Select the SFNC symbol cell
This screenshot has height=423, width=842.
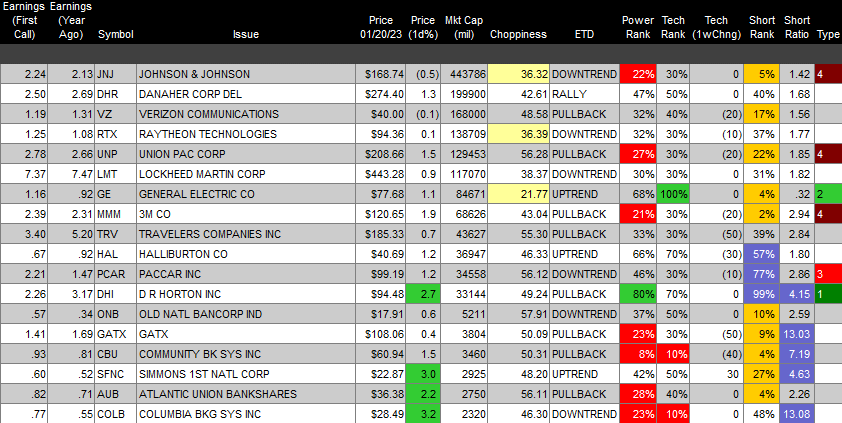[x=115, y=374]
